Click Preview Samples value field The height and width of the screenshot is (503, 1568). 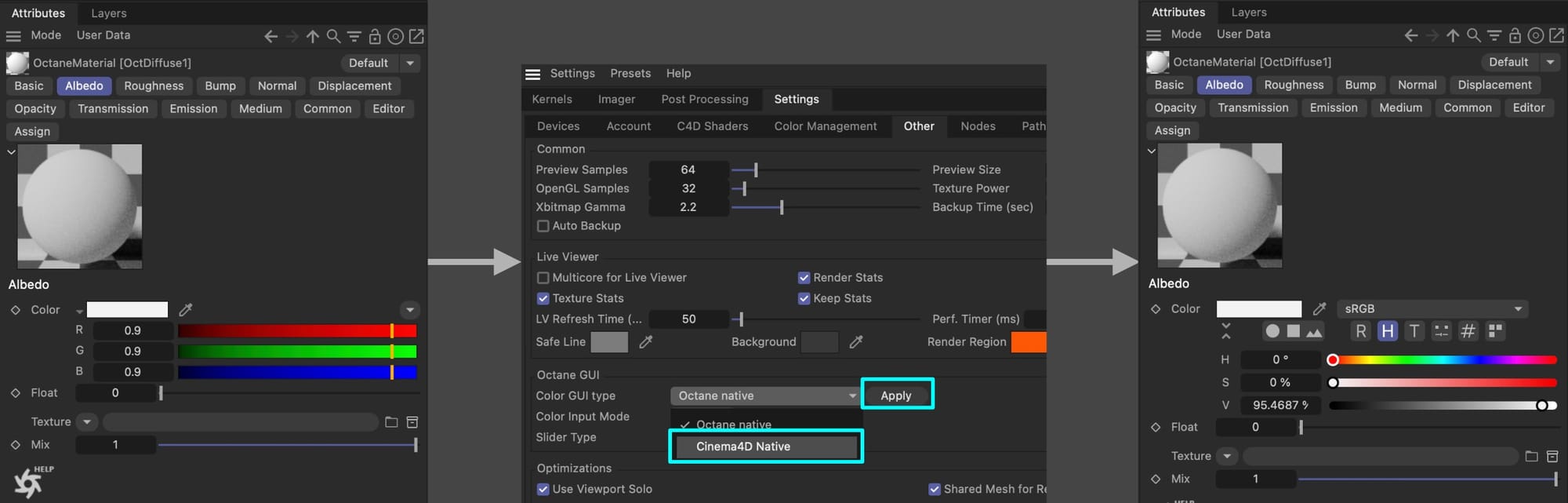pyautogui.click(x=688, y=169)
